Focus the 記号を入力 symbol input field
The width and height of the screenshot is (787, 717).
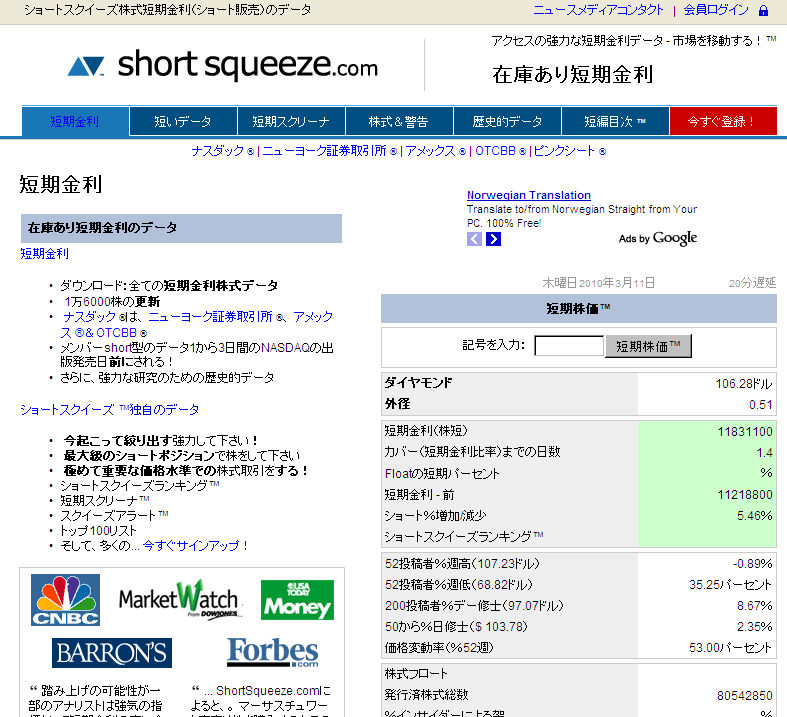tap(569, 346)
